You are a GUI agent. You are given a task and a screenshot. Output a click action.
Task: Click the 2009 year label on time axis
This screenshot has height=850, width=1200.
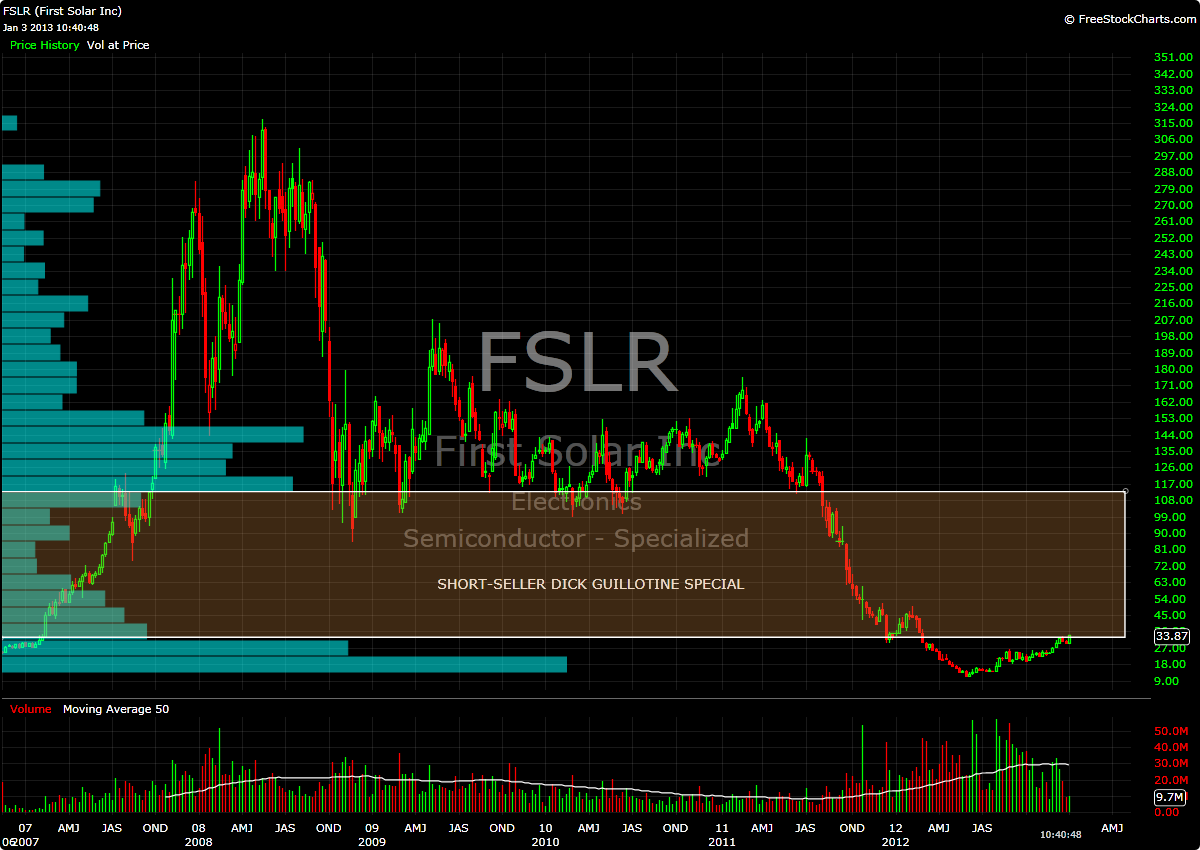point(372,842)
